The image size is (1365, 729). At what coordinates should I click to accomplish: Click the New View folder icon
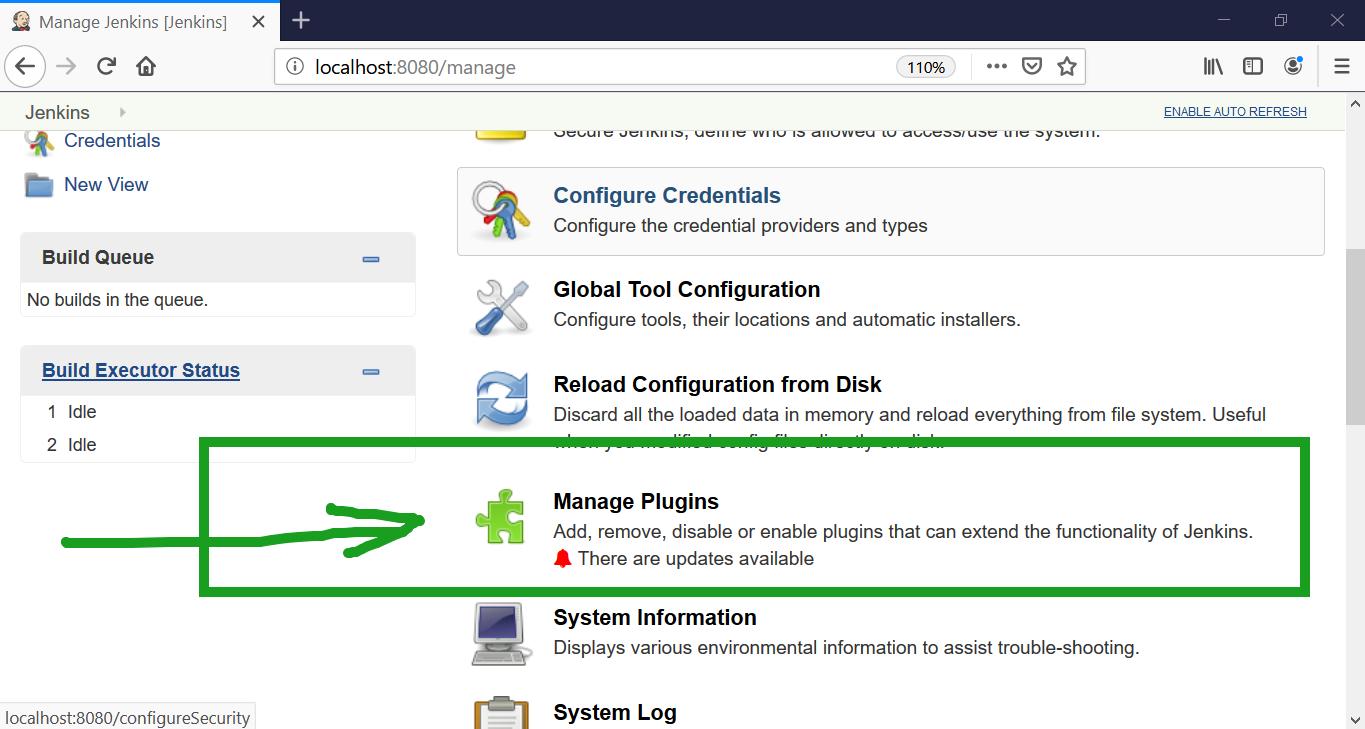pos(39,185)
